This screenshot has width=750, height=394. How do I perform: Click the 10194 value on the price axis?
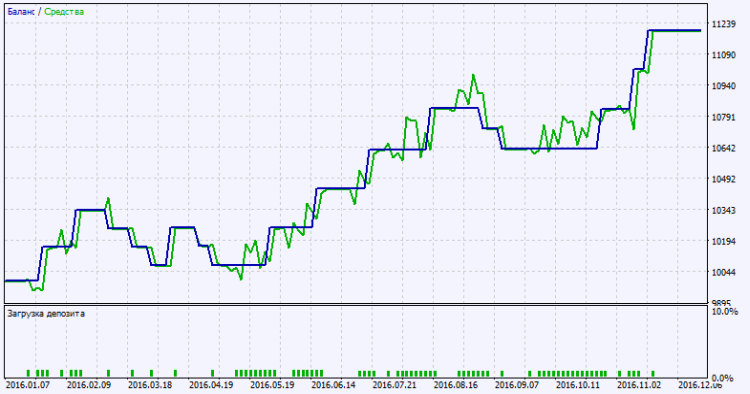point(724,241)
